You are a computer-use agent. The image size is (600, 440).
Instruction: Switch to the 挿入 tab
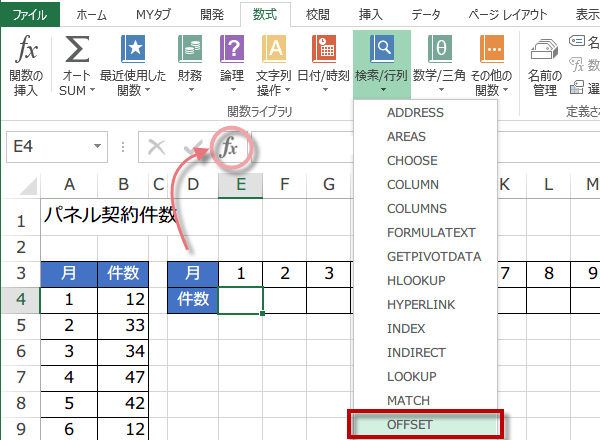tap(370, 15)
